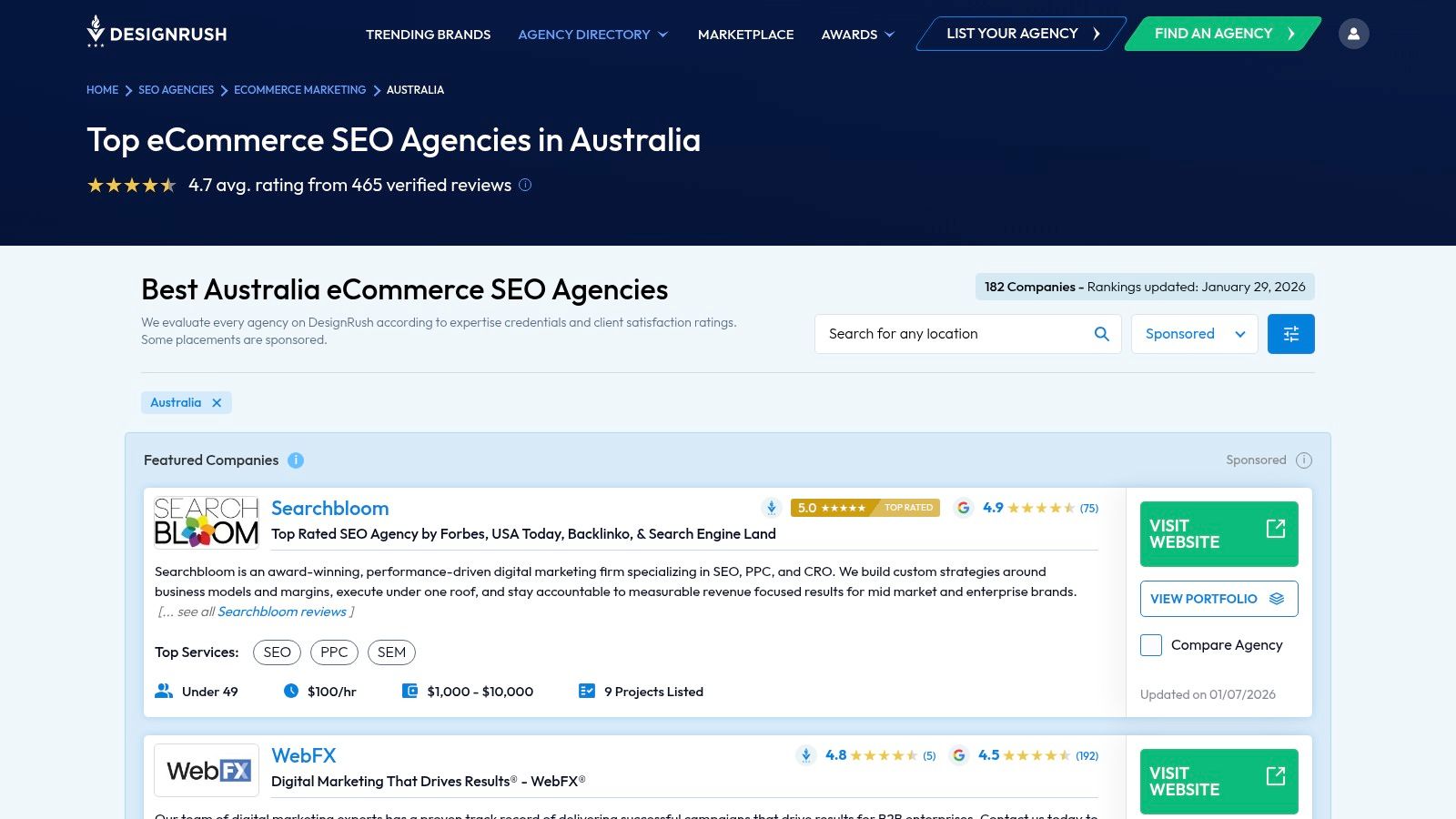This screenshot has height=819, width=1456.
Task: Click the Find An Agency button
Action: pos(1223,34)
